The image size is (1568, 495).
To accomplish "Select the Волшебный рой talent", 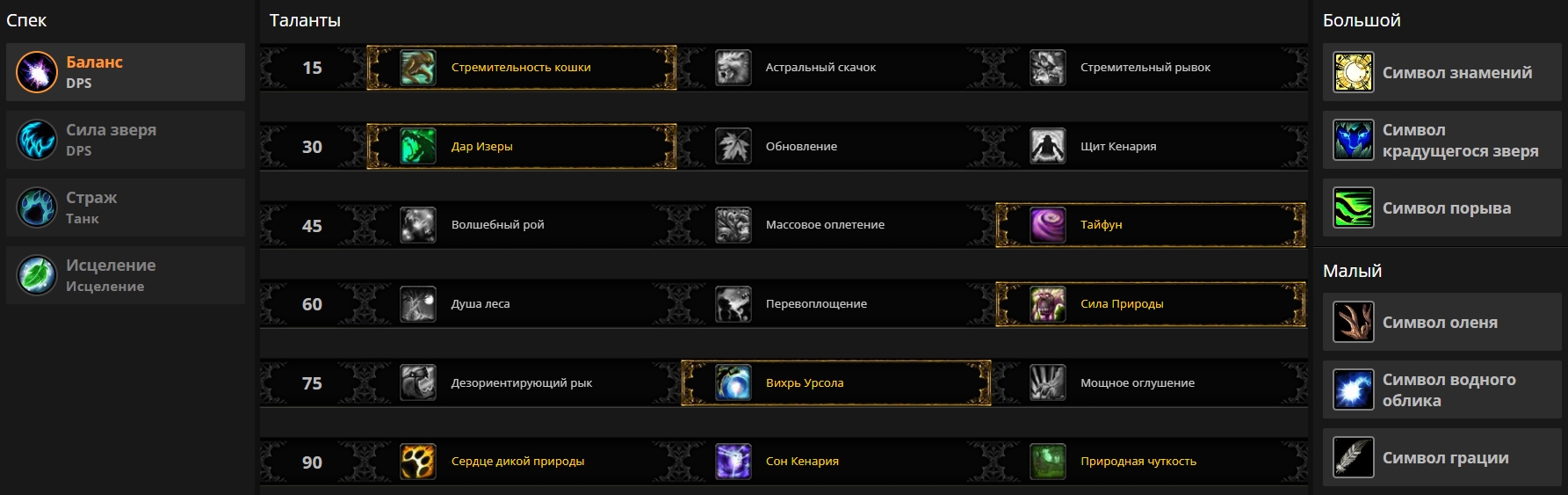I will coord(497,225).
